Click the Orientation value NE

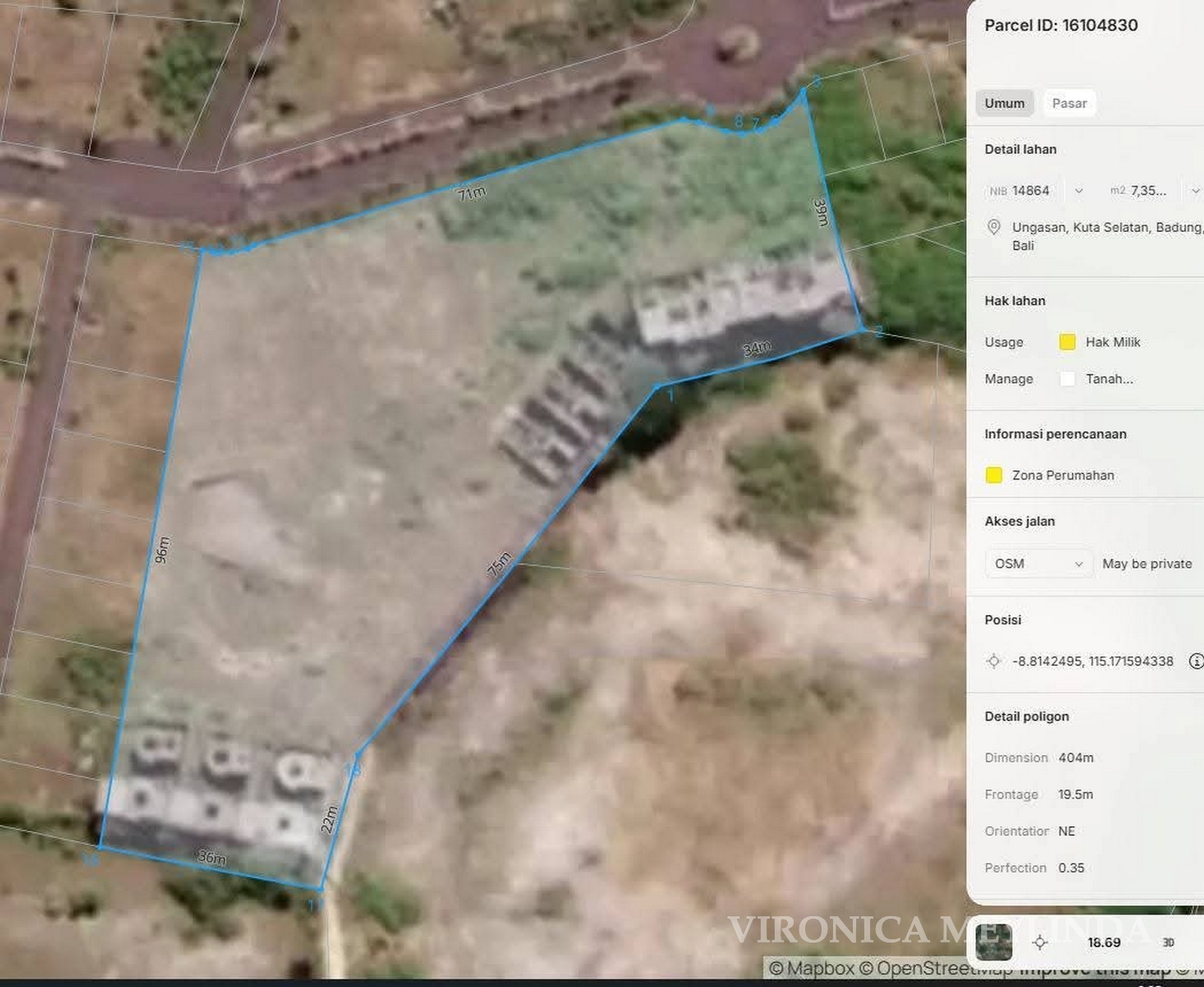[1067, 832]
